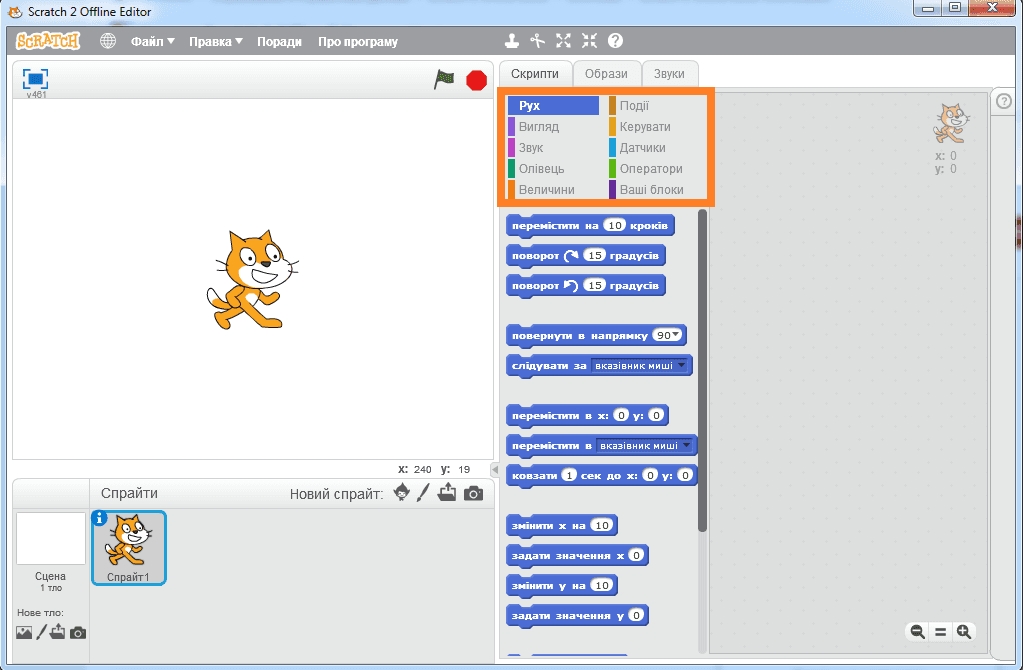Click the red stop sign button
Image resolution: width=1023 pixels, height=670 pixels.
point(476,80)
